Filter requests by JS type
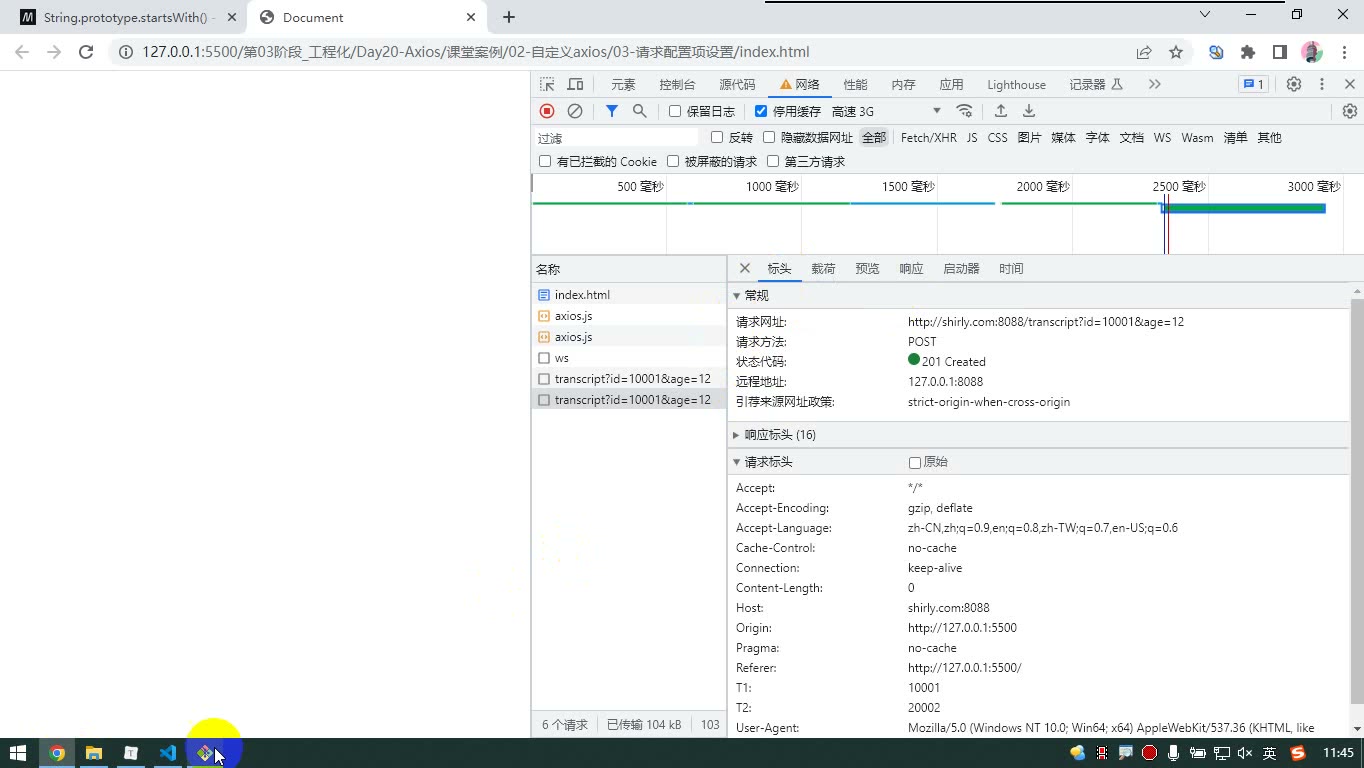The height and width of the screenshot is (768, 1364). tap(972, 137)
